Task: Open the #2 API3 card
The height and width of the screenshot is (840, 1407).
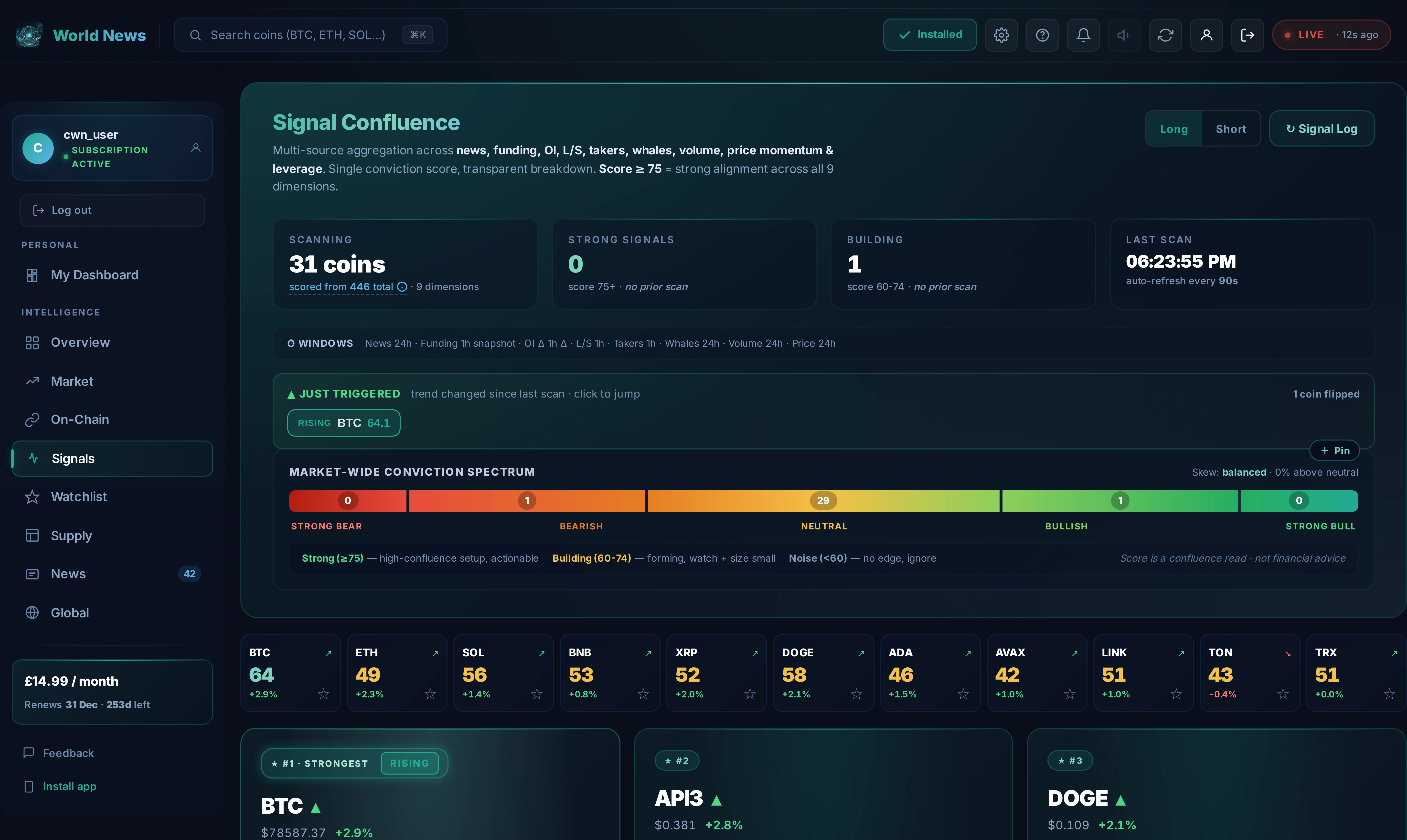Action: click(x=823, y=785)
